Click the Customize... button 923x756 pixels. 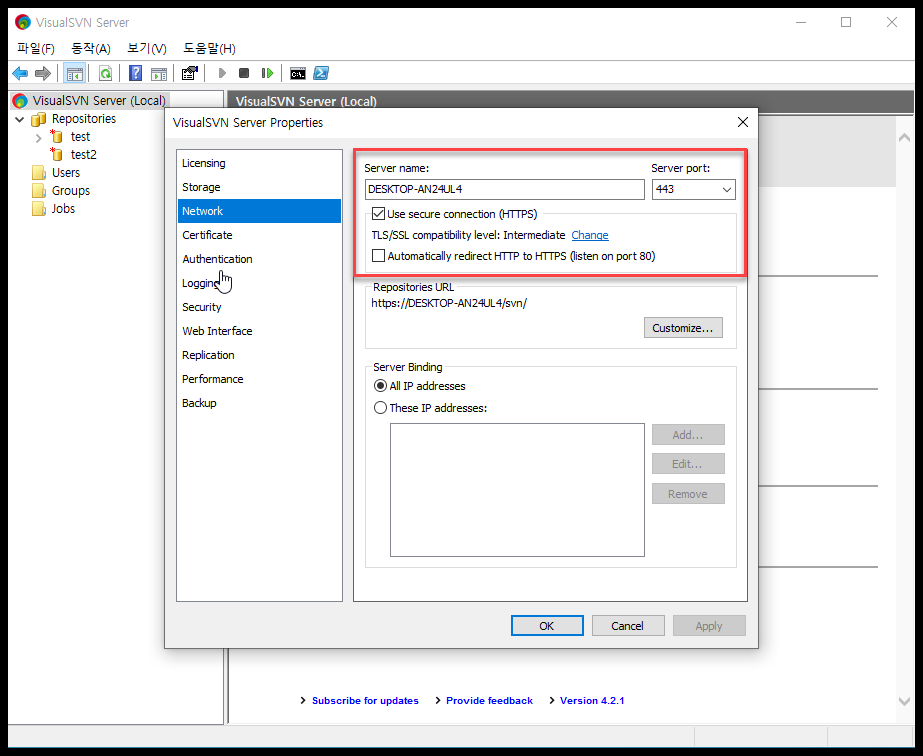click(683, 328)
